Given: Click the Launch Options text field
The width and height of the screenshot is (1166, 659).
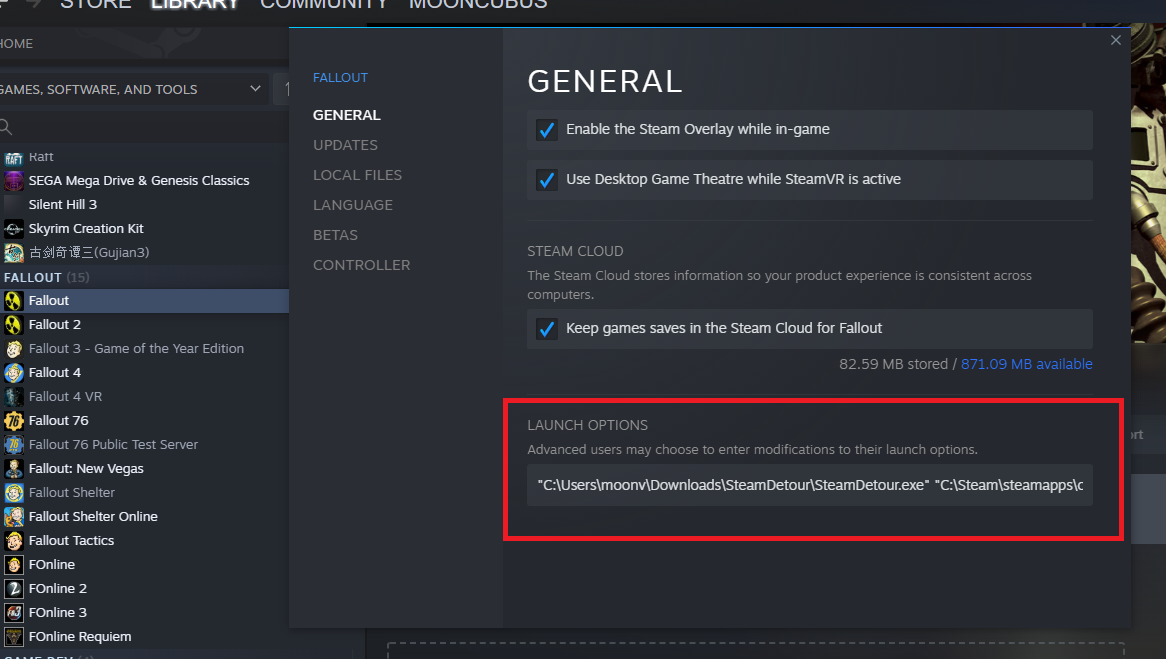Looking at the screenshot, I should tap(809, 486).
